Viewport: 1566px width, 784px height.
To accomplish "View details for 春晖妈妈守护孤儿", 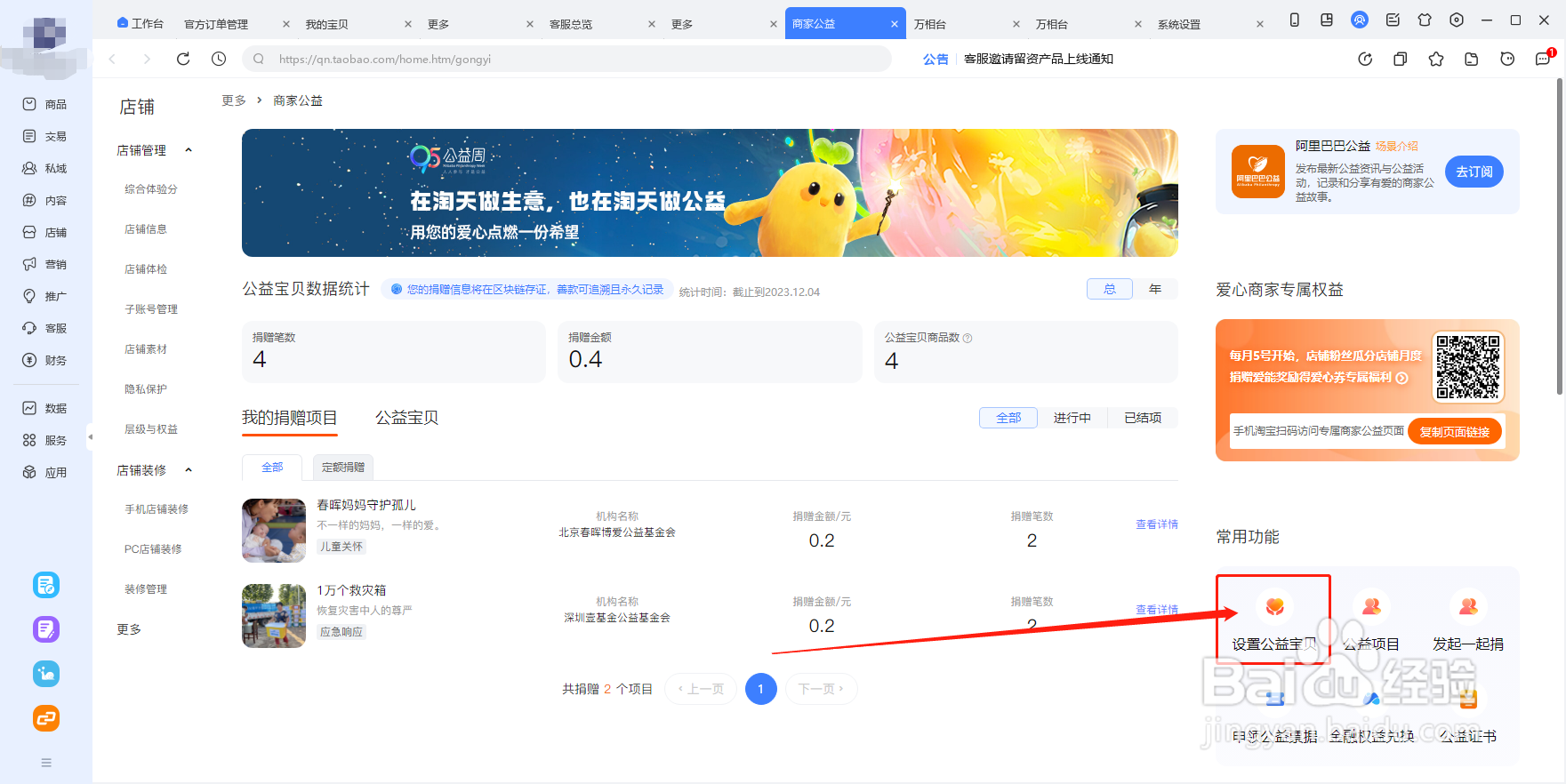I will click(1157, 524).
